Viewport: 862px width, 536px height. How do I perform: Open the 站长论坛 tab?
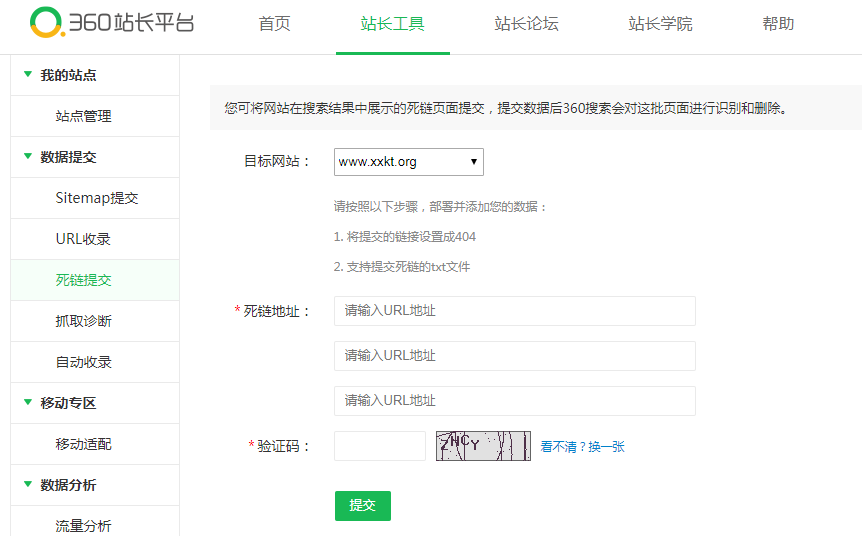point(526,24)
